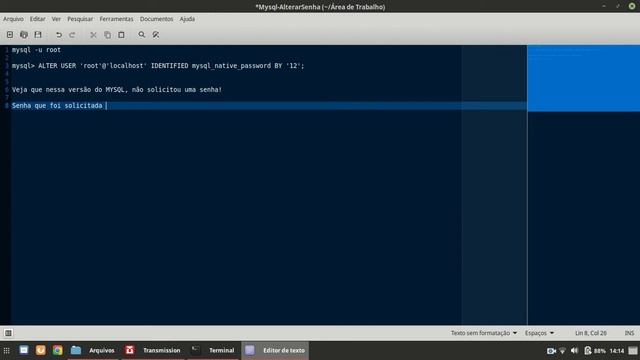Open the Pesquisar menu
This screenshot has width=640, height=360.
tap(80, 19)
